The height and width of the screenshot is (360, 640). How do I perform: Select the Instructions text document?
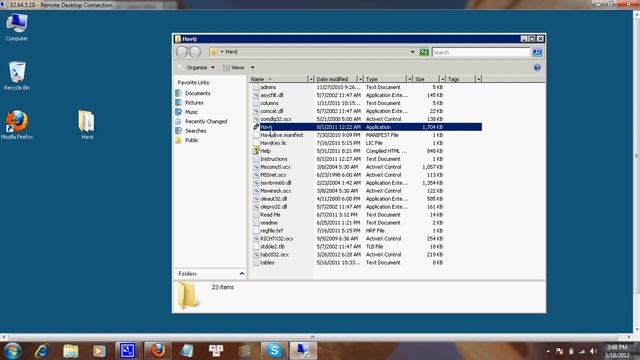pos(273,159)
